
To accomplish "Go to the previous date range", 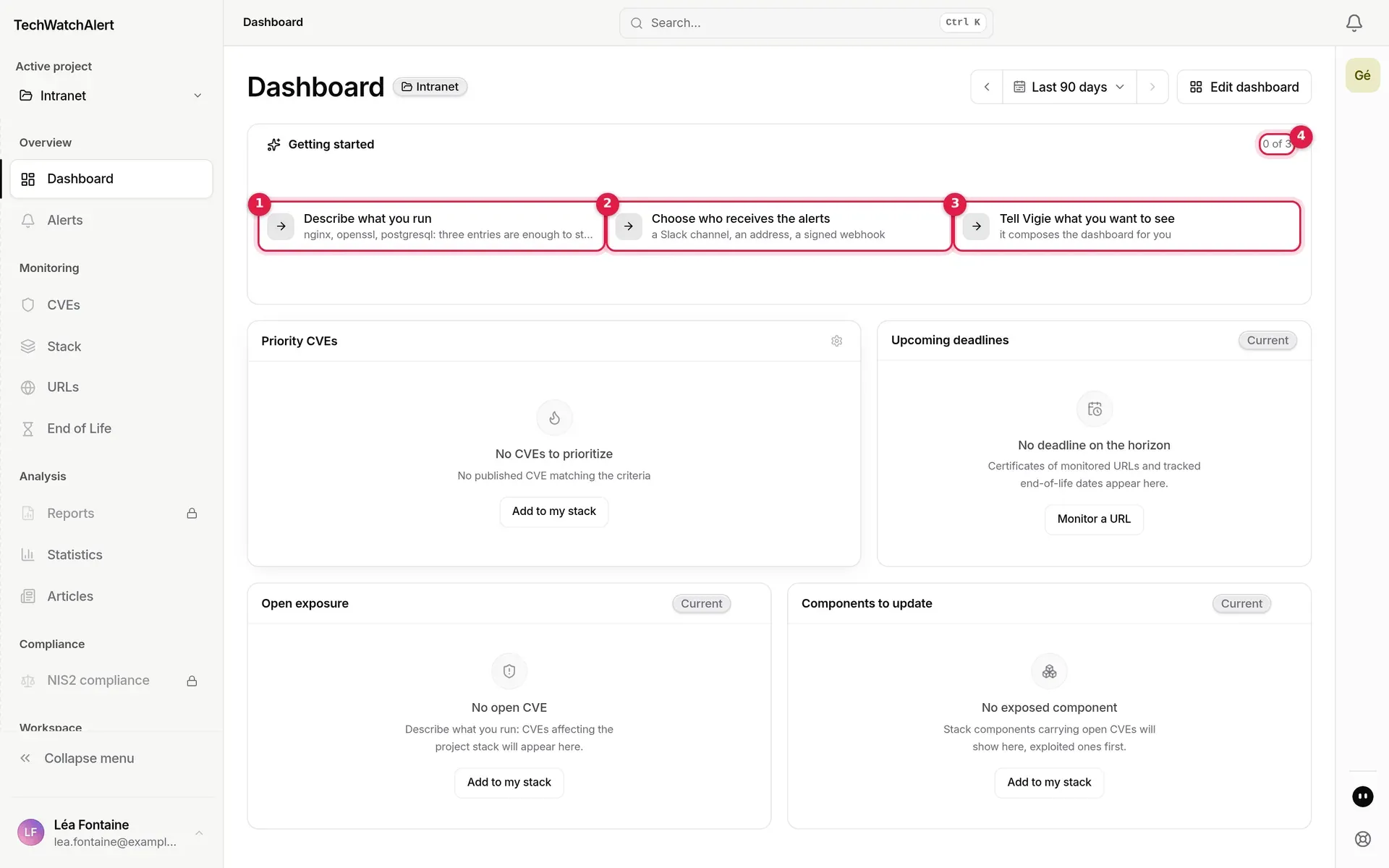I will [x=987, y=87].
